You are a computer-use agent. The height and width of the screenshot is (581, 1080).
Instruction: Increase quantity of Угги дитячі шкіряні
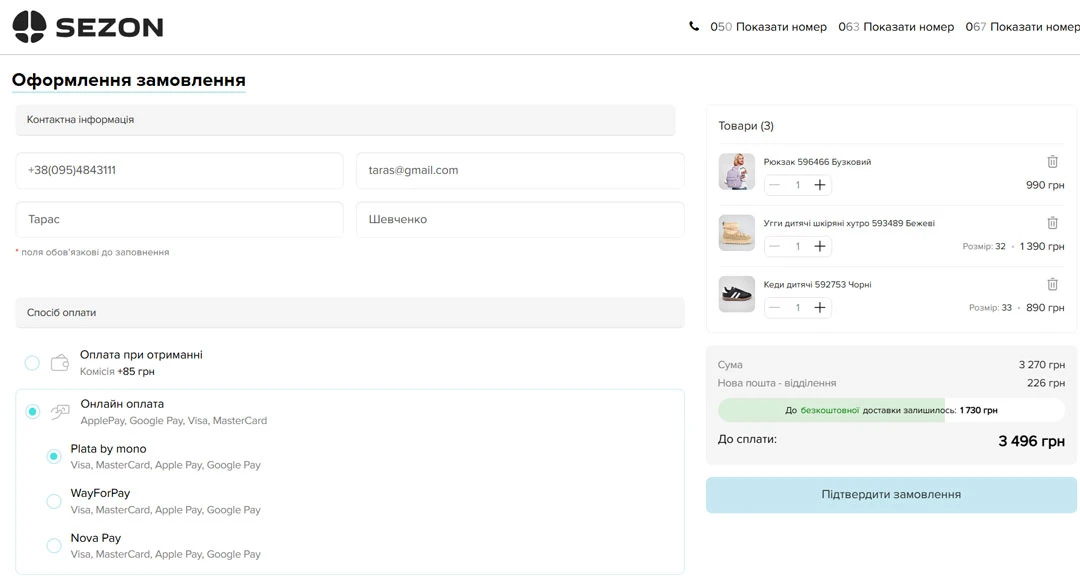[820, 246]
